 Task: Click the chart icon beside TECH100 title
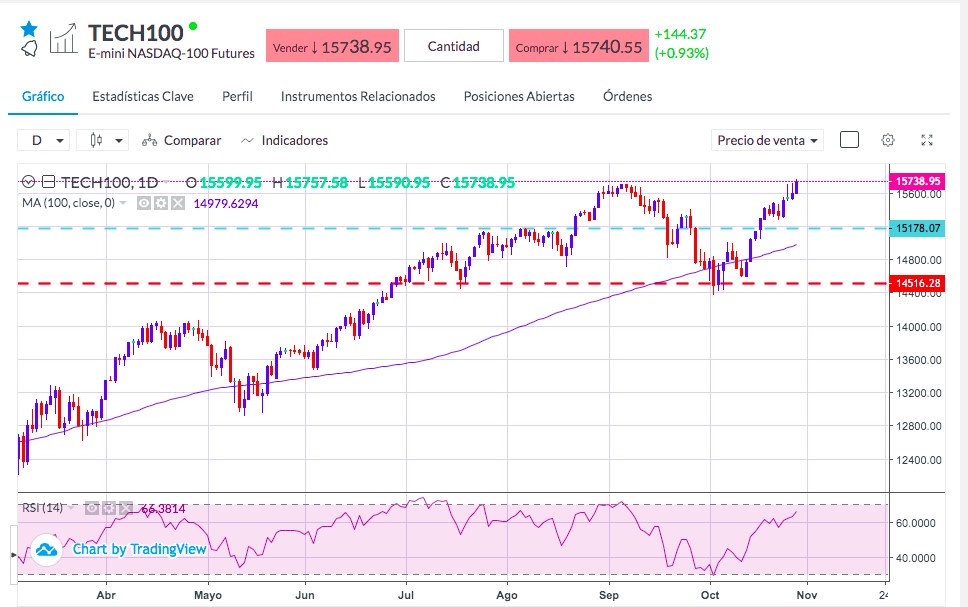[64, 38]
